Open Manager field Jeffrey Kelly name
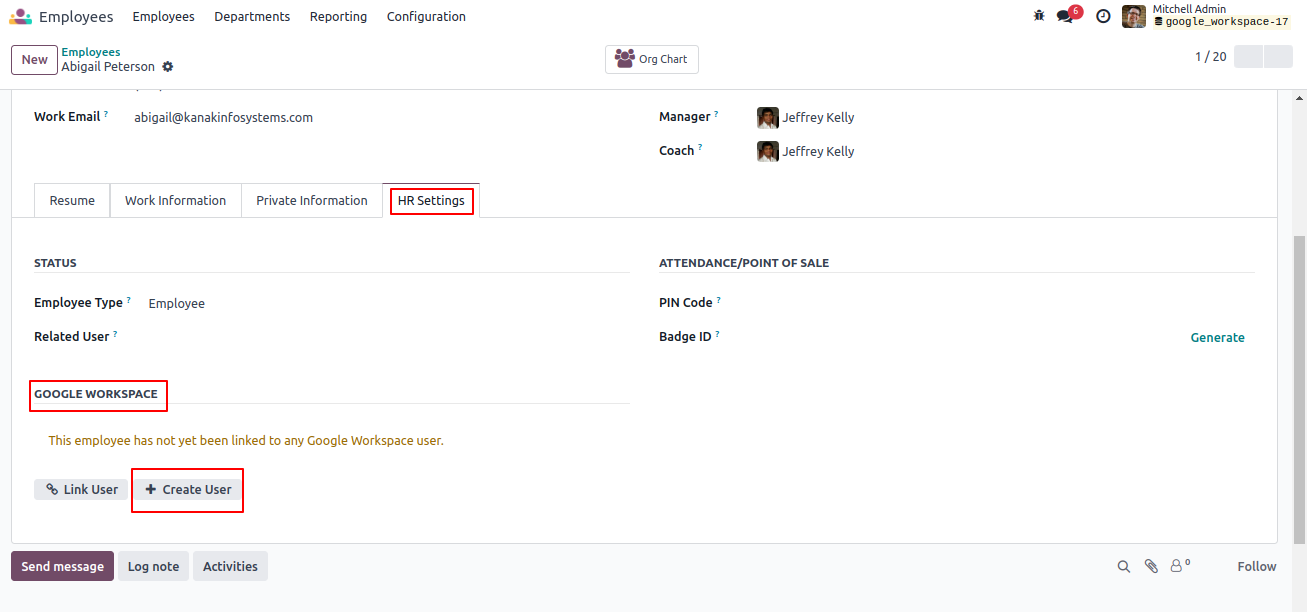The height and width of the screenshot is (612, 1307). pos(818,117)
